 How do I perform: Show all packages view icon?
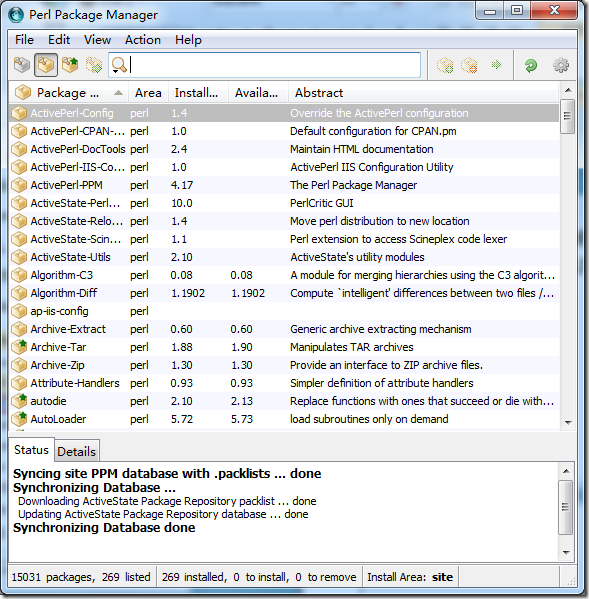click(22, 65)
